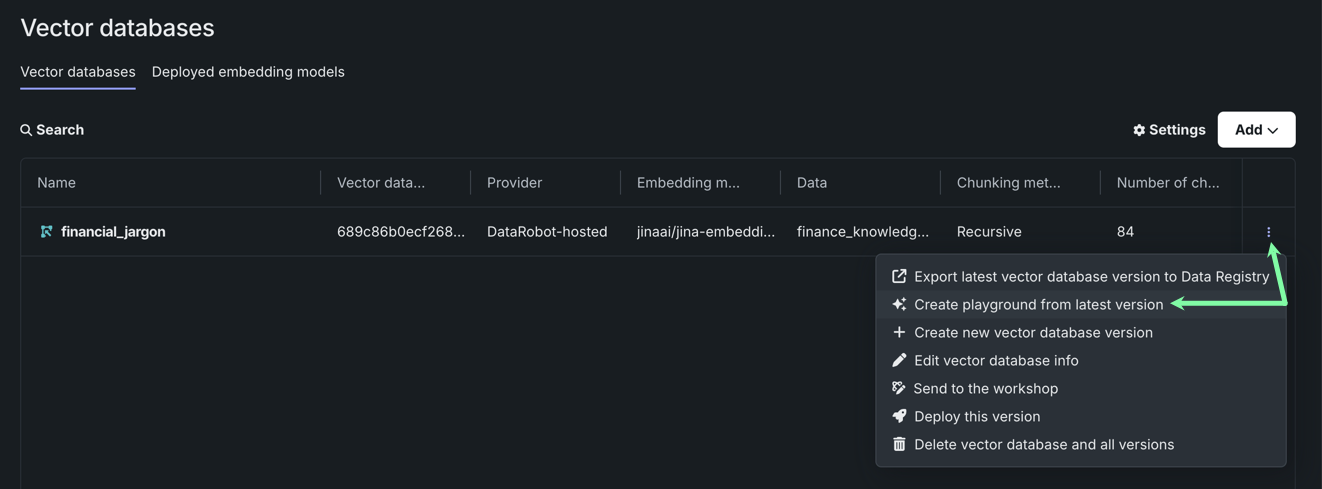Image resolution: width=1322 pixels, height=489 pixels.
Task: Click the trash delete icon
Action: (x=899, y=444)
